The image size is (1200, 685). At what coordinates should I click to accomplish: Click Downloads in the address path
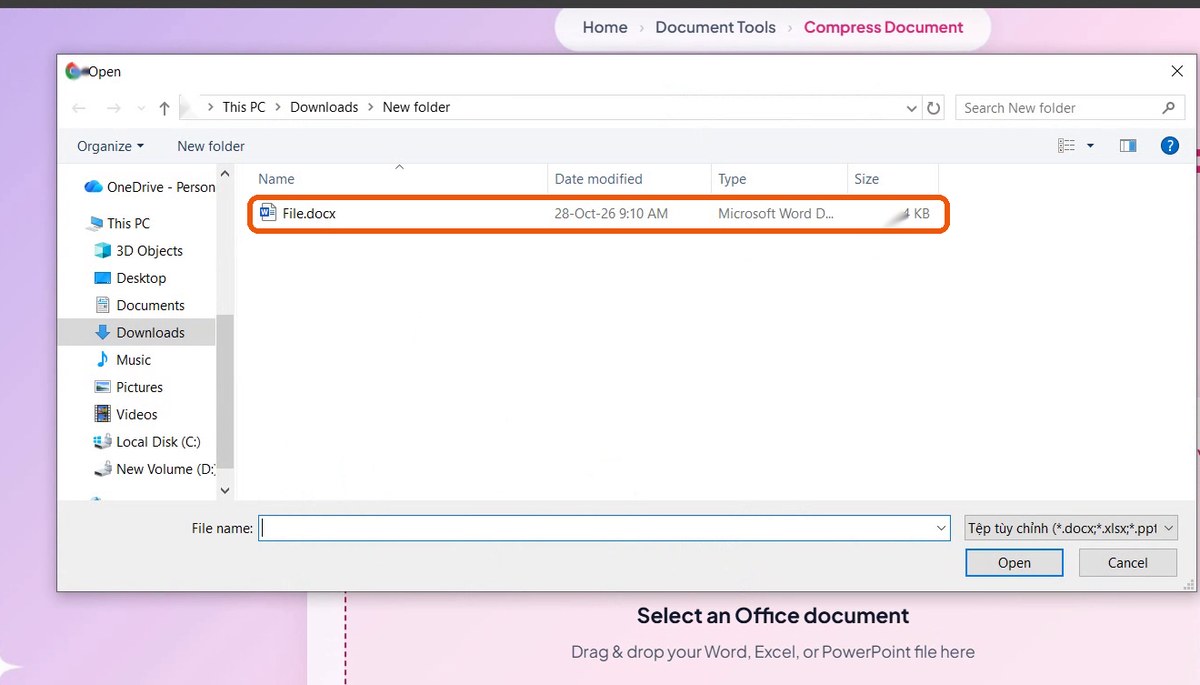(x=324, y=107)
